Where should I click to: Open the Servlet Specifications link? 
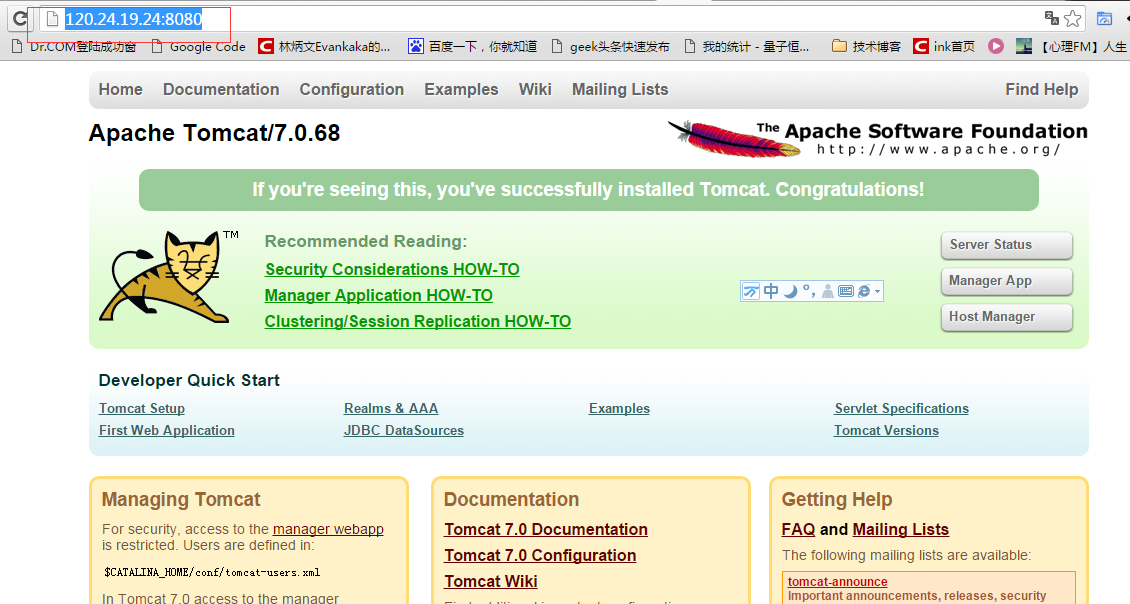(x=902, y=409)
